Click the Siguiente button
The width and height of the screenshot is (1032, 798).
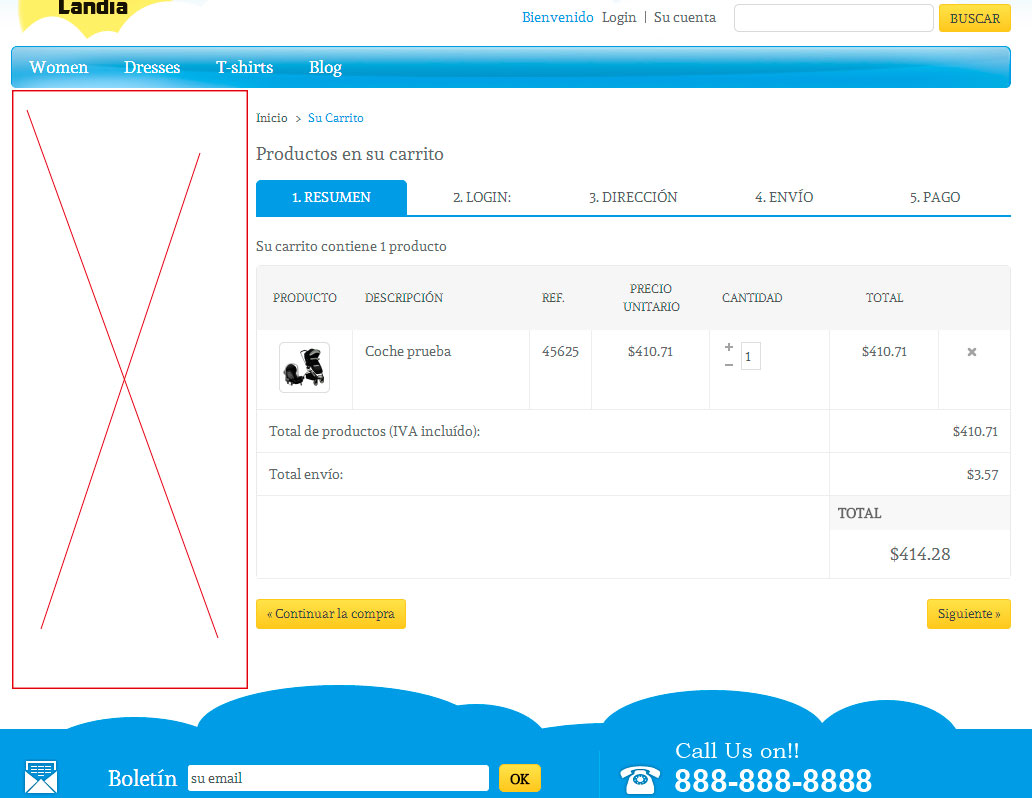pyautogui.click(x=969, y=614)
